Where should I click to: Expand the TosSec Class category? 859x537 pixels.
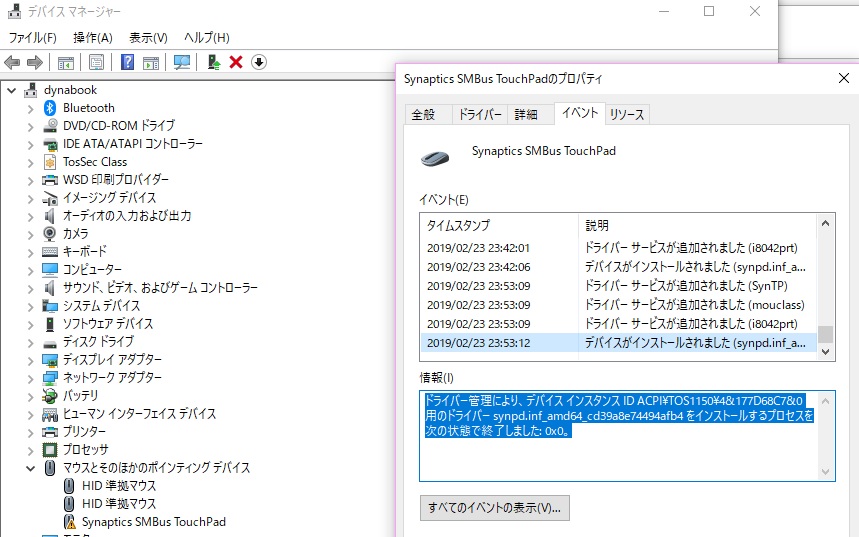31,163
